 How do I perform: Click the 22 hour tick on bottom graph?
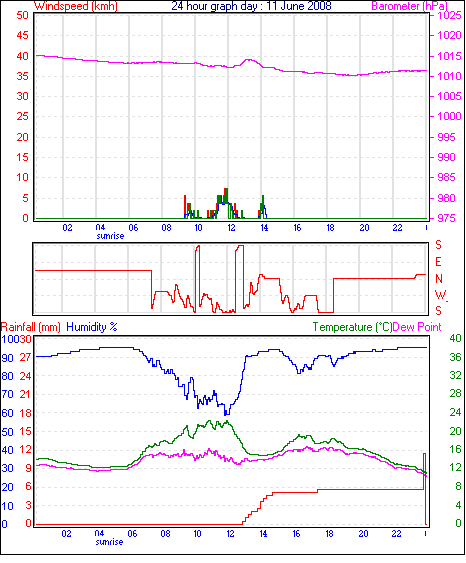click(396, 534)
